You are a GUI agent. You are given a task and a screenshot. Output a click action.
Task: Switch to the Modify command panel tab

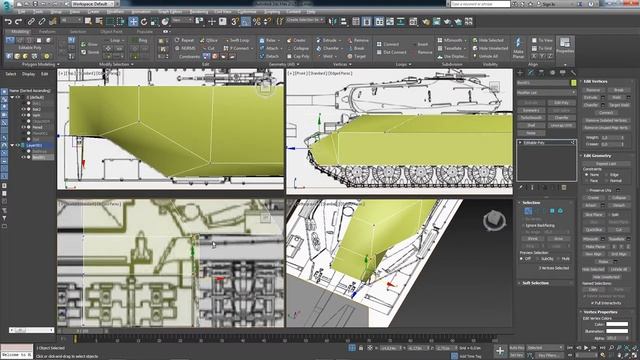coord(531,73)
